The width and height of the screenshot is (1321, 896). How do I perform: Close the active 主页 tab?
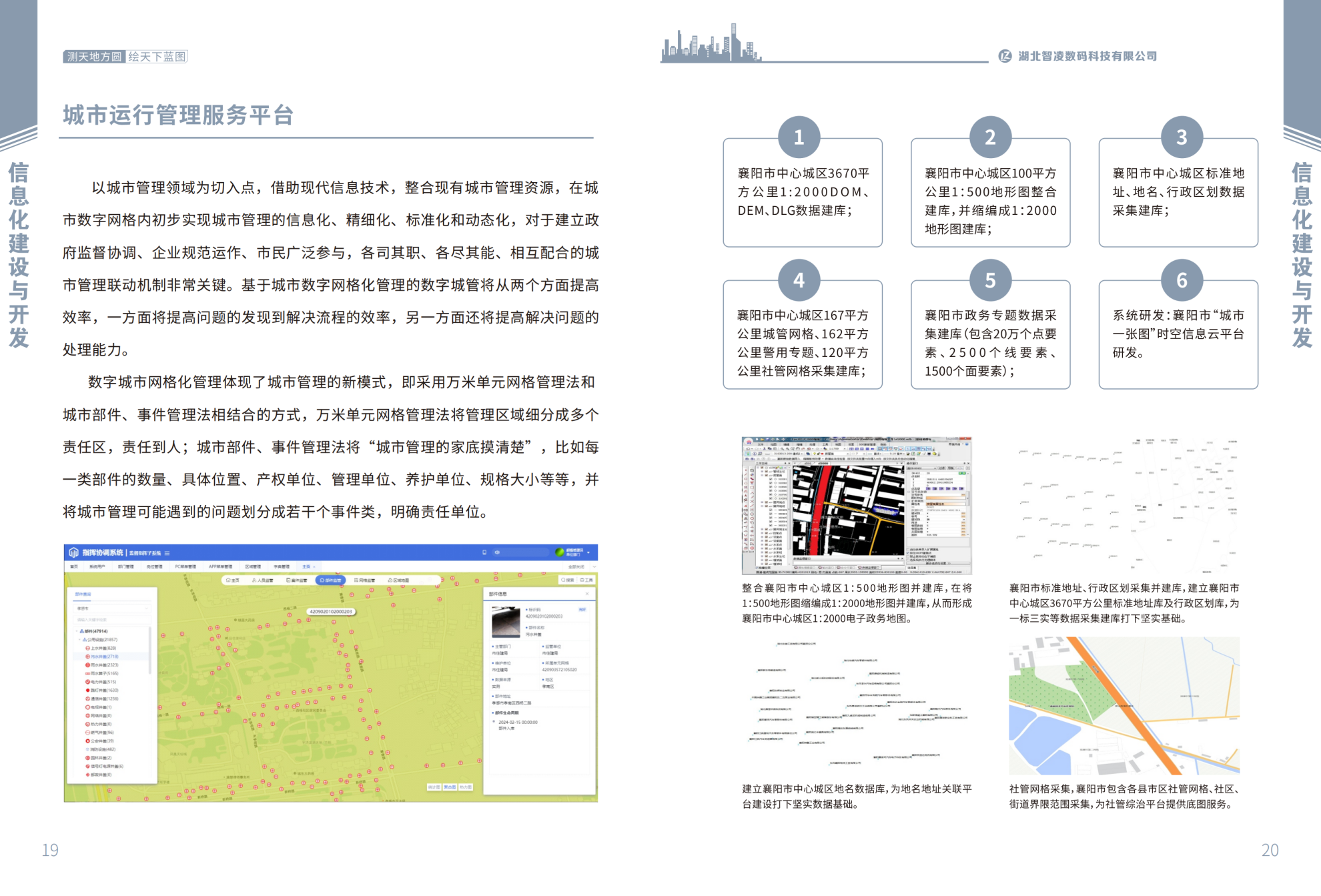tap(314, 566)
